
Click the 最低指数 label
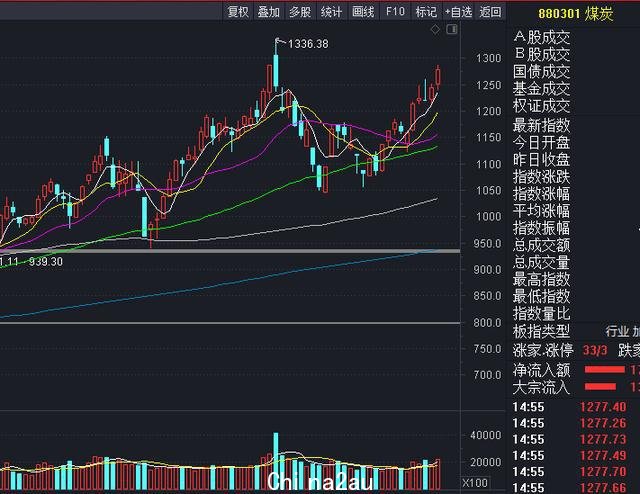click(x=542, y=296)
